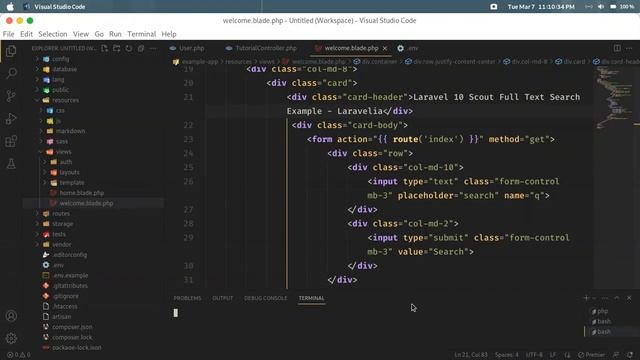Viewport: 640px width, 360px height.
Task: Switch to the Problems panel tab
Action: [187, 298]
